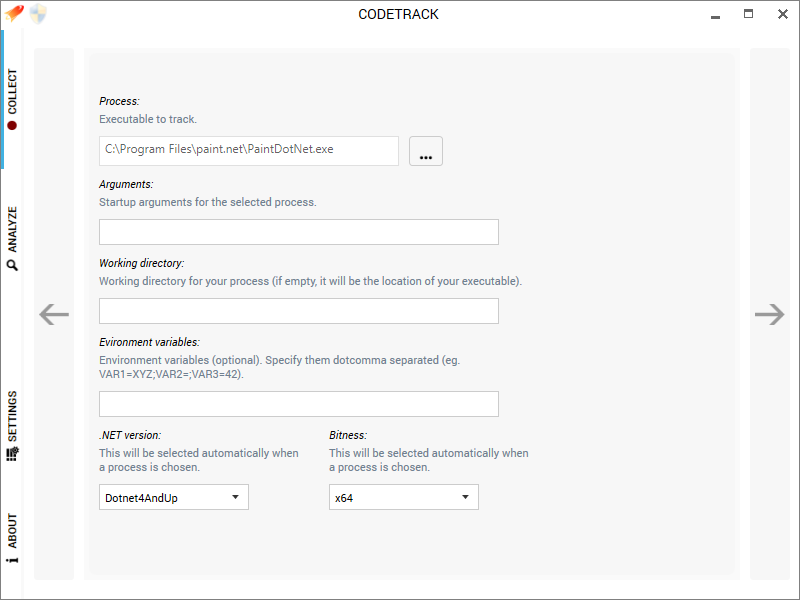Image resolution: width=800 pixels, height=600 pixels.
Task: Browse for executable with ellipsis button
Action: (426, 151)
